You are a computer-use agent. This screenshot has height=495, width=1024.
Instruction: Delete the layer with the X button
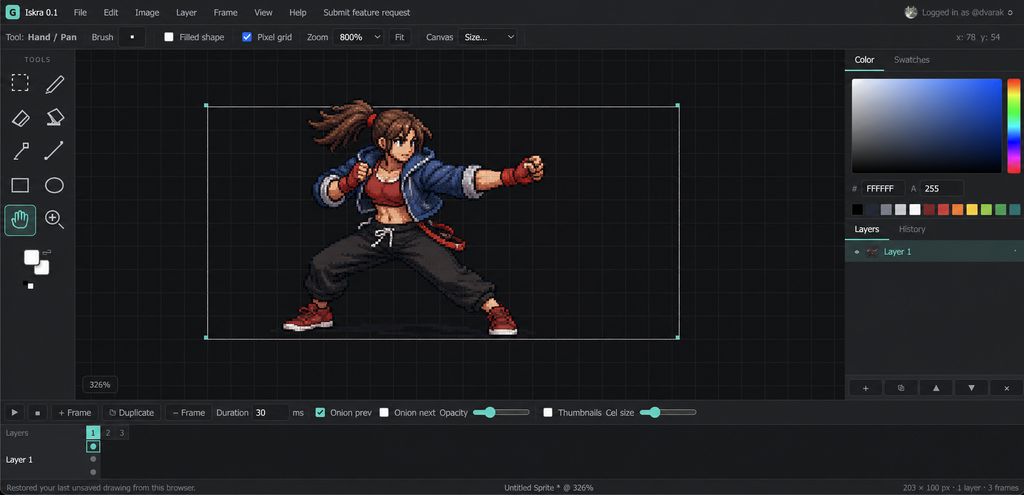point(1006,387)
